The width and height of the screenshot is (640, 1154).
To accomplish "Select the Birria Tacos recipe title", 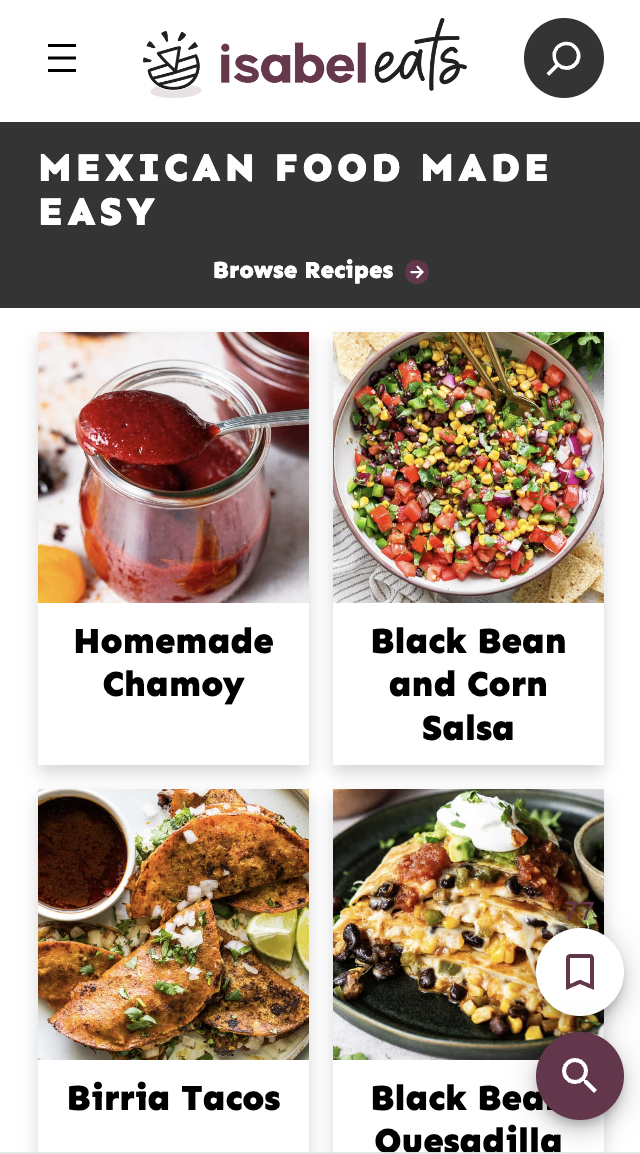I will point(174,1098).
